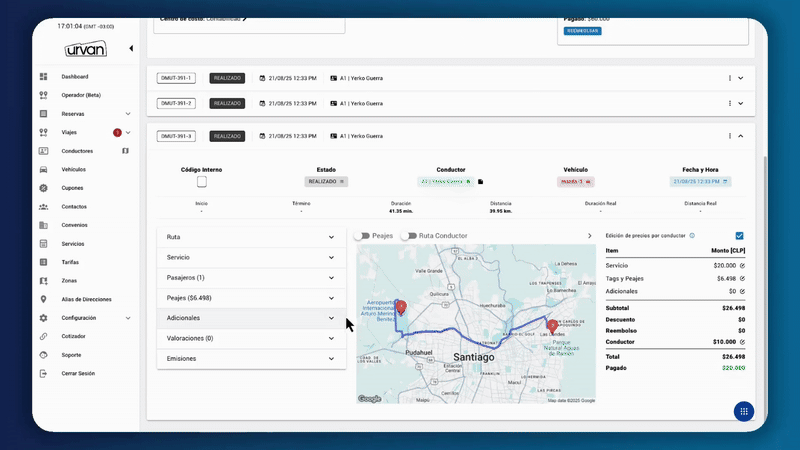800x450 pixels.
Task: Edit the Conductor payment amount icon
Action: coord(742,341)
